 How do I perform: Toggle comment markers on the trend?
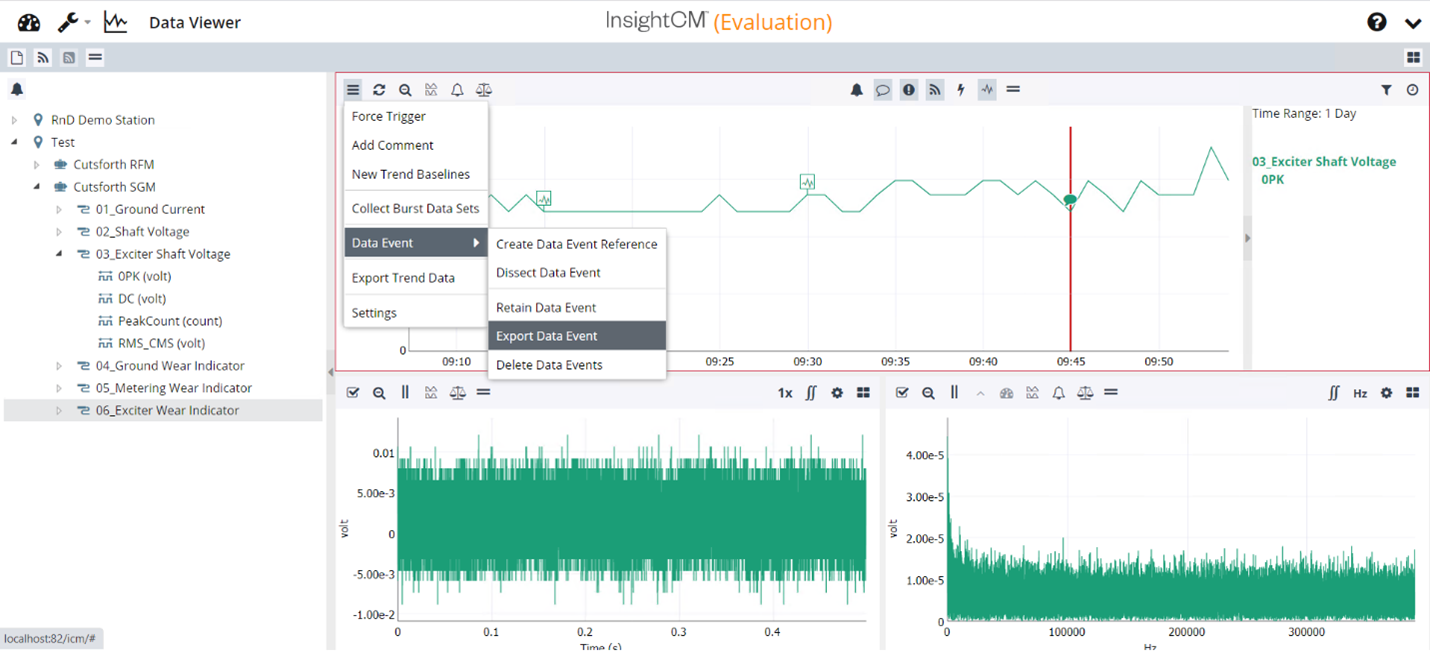[883, 90]
